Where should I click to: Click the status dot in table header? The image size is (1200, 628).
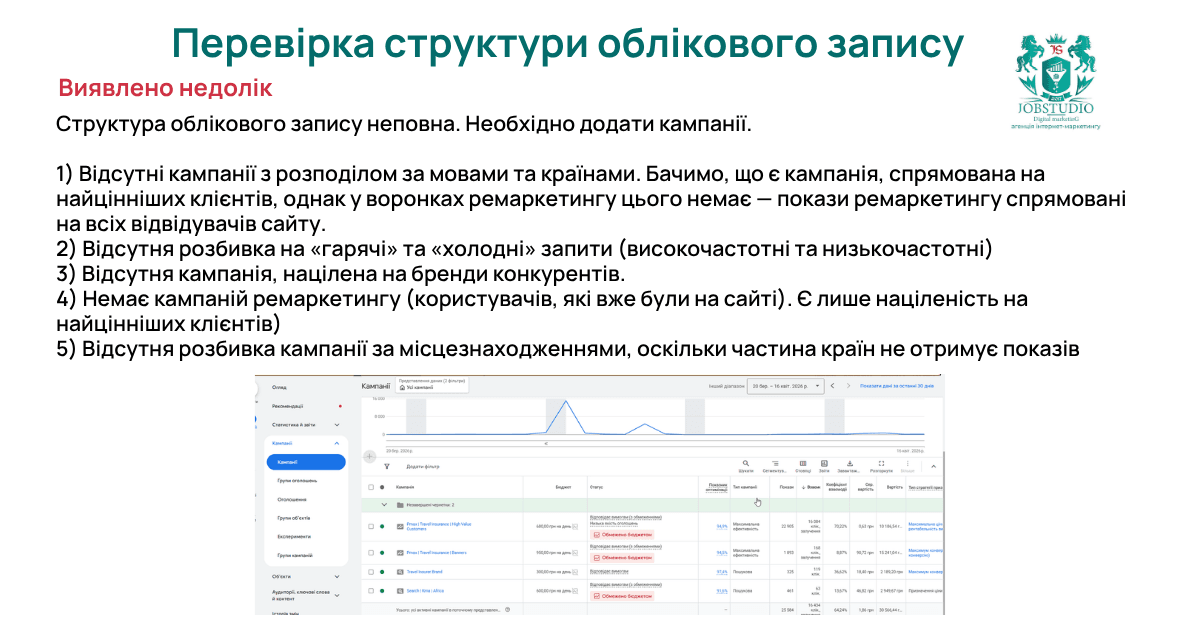(382, 487)
